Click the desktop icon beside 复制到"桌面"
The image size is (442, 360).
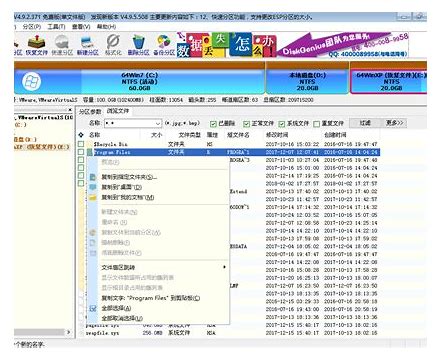tap(93, 187)
